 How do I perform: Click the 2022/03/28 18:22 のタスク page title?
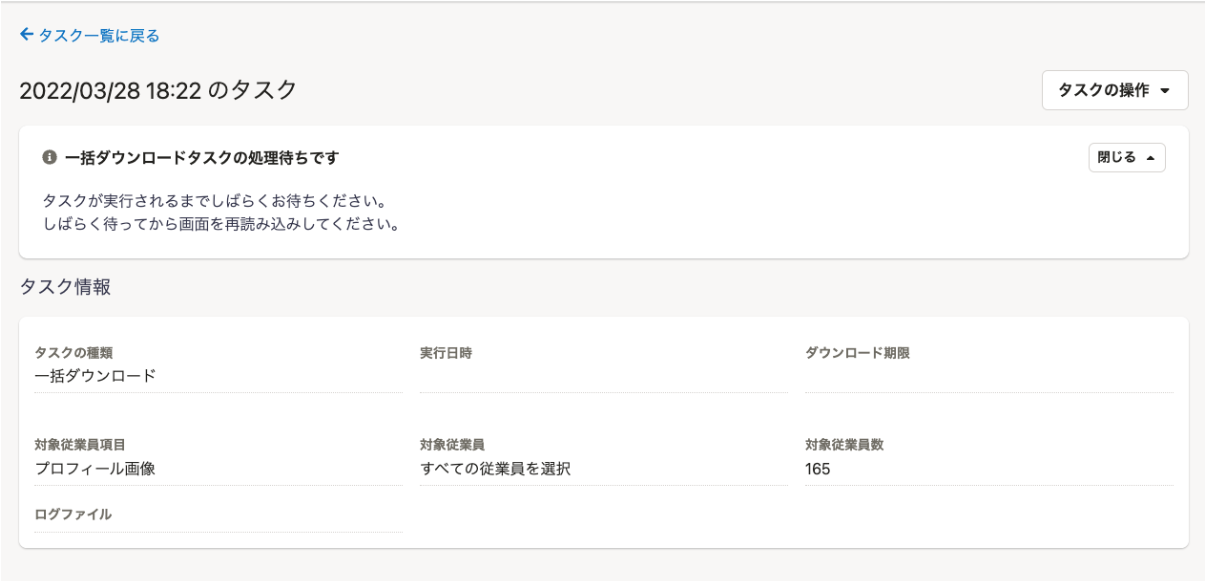[x=158, y=90]
